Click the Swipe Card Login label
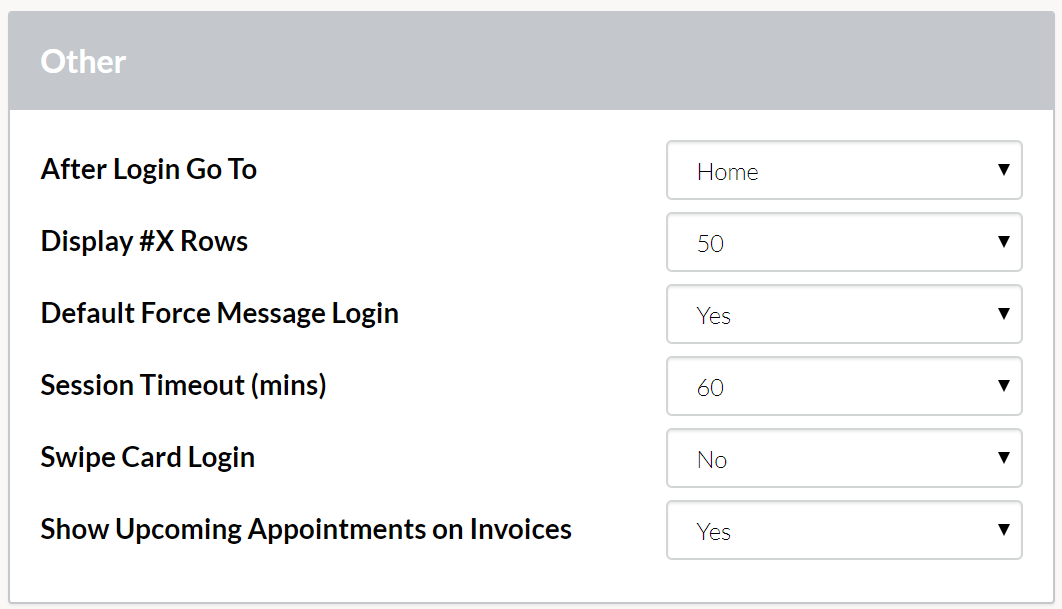The height and width of the screenshot is (609, 1062). [148, 457]
